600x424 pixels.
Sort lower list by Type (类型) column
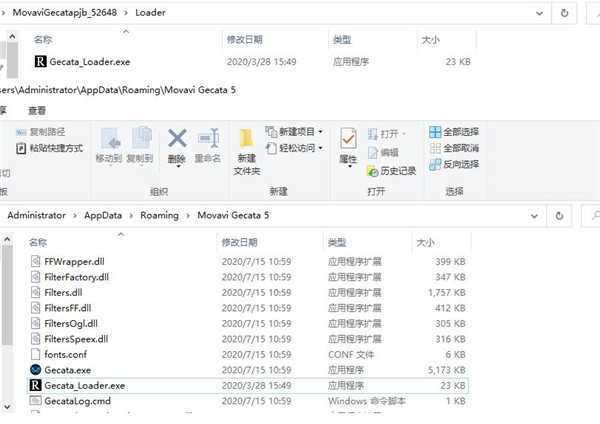337,243
